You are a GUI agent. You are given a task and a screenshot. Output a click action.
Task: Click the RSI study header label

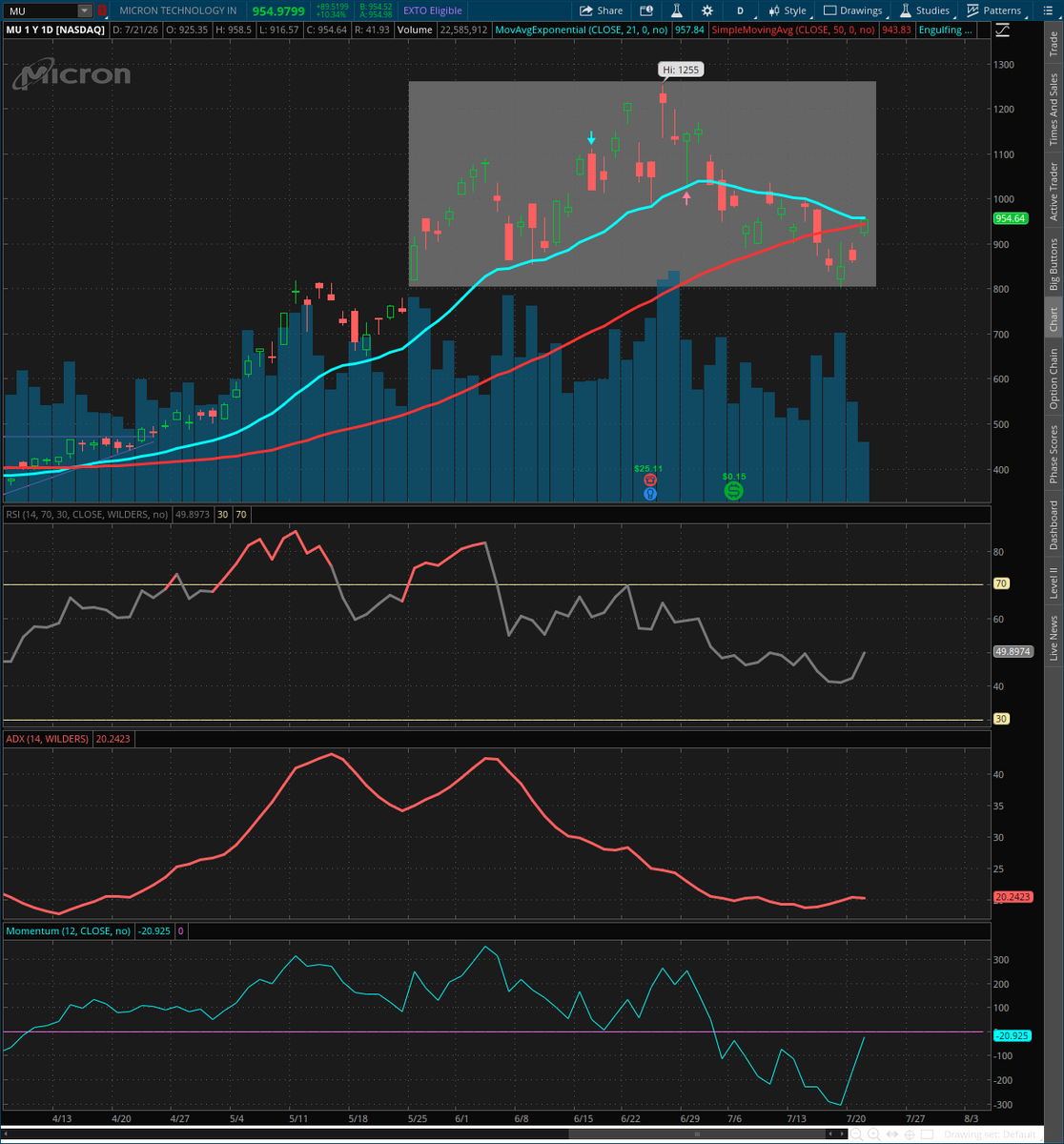pyautogui.click(x=87, y=514)
